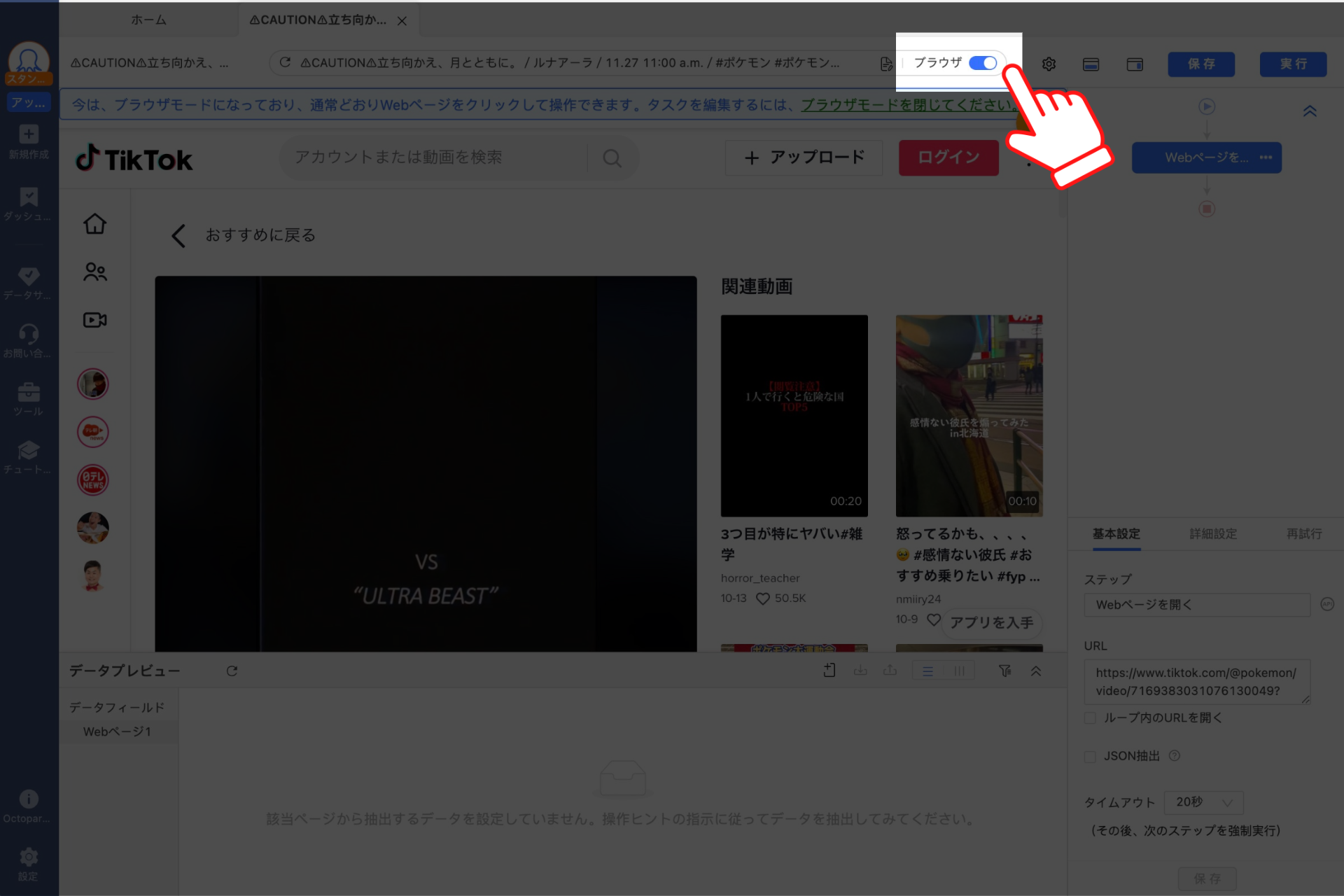The image size is (1344, 896).
Task: Reload the page with the refresh icon
Action: (285, 62)
